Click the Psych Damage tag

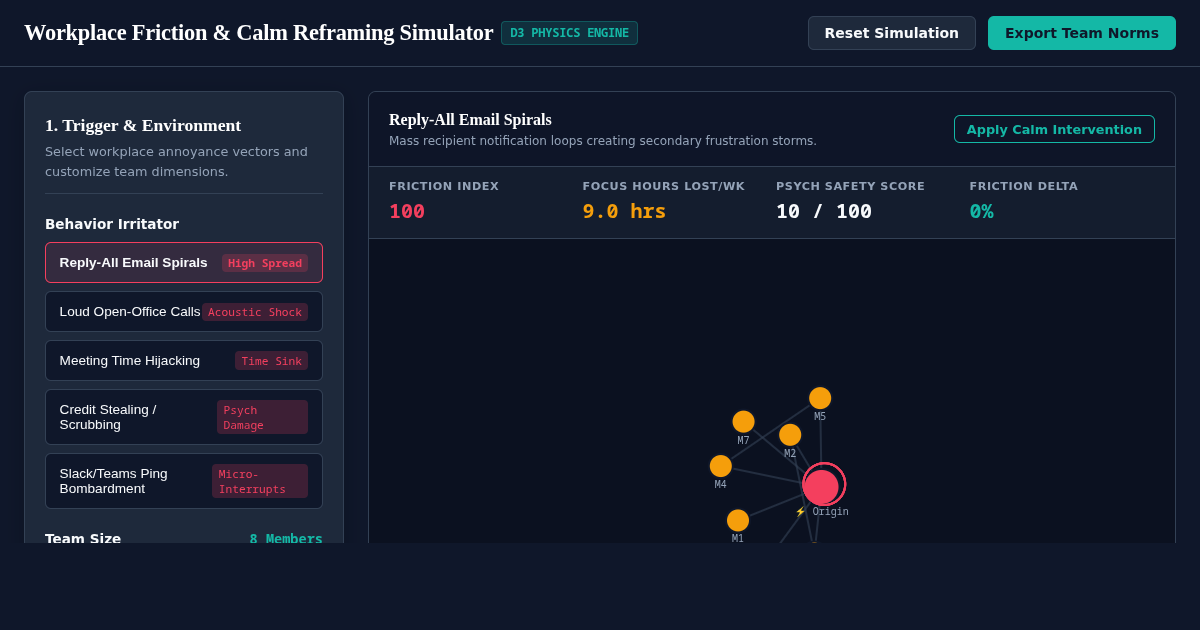(262, 417)
